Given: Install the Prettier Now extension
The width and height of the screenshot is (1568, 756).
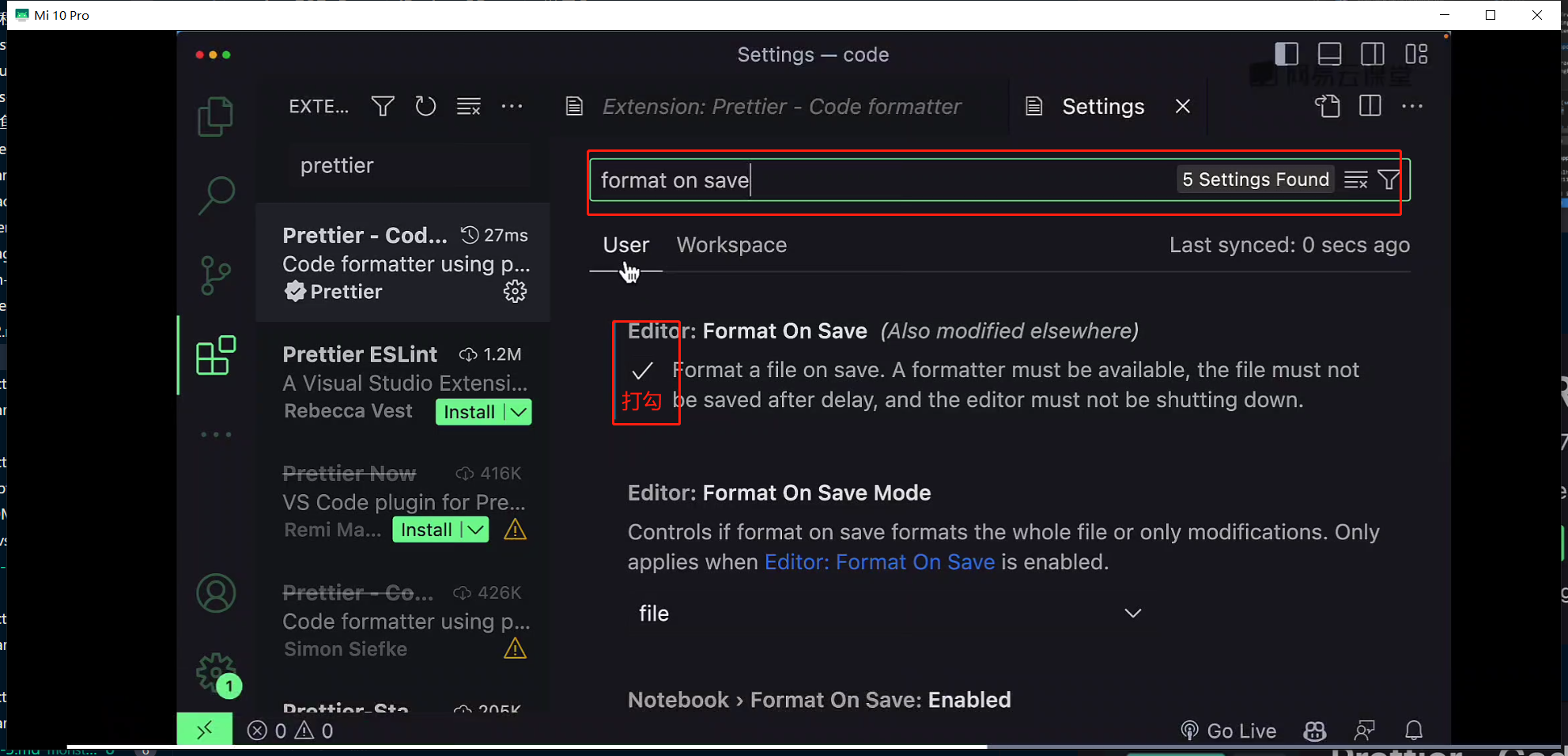Looking at the screenshot, I should pos(426,530).
